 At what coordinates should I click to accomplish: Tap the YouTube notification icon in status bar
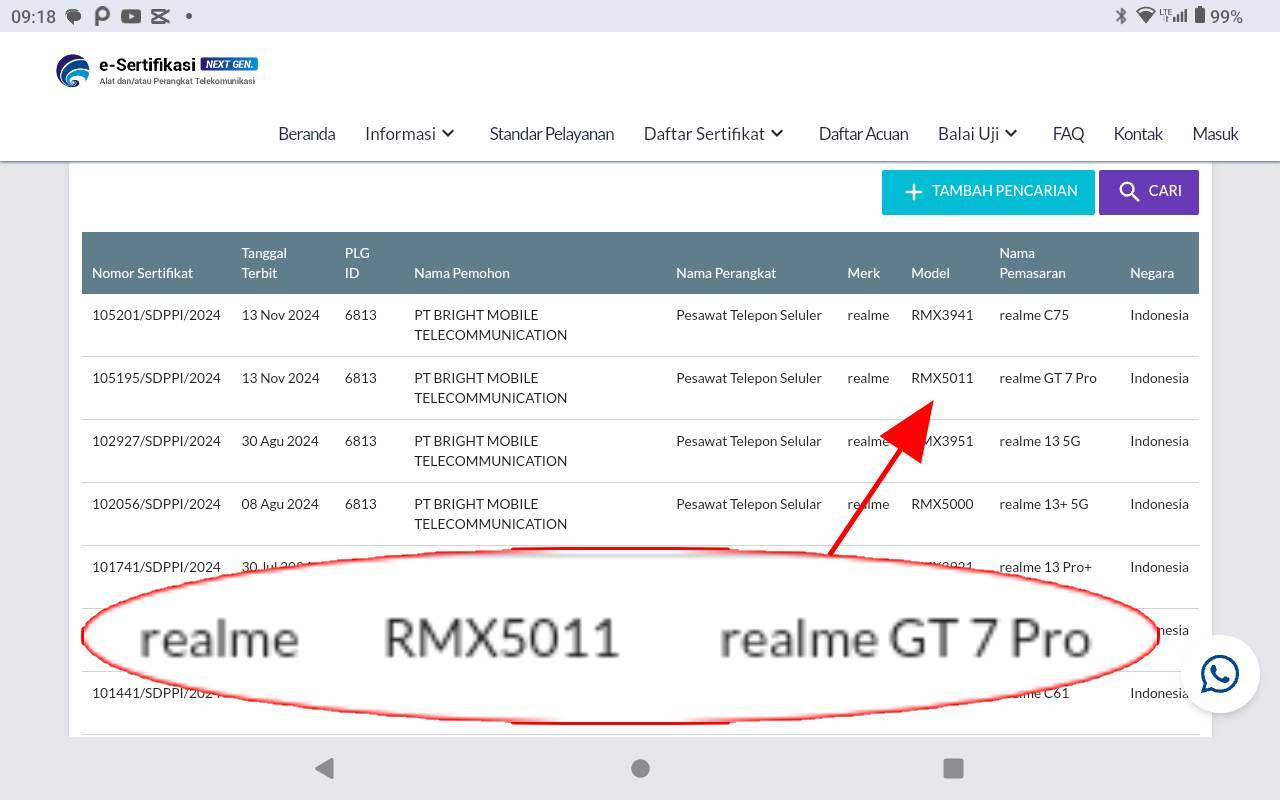point(131,16)
